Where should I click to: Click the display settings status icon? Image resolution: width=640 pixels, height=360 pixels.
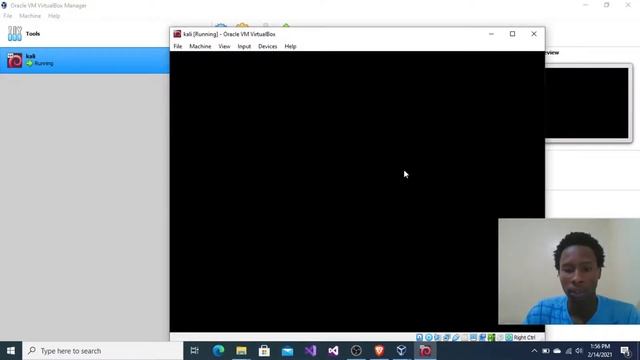pyautogui.click(x=473, y=338)
